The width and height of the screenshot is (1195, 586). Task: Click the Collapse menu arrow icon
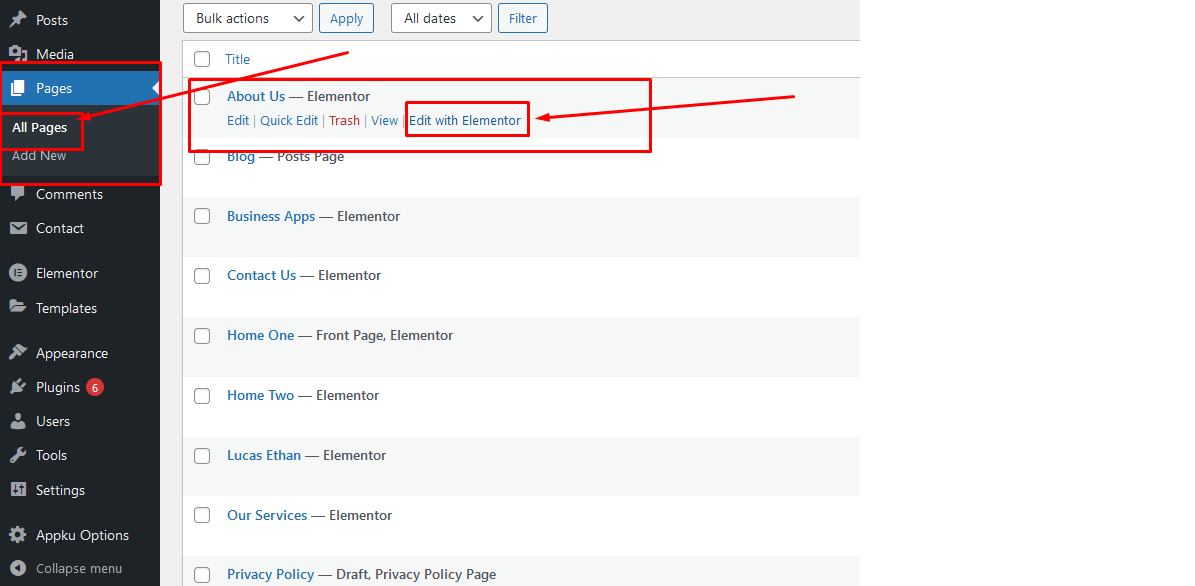(18, 568)
